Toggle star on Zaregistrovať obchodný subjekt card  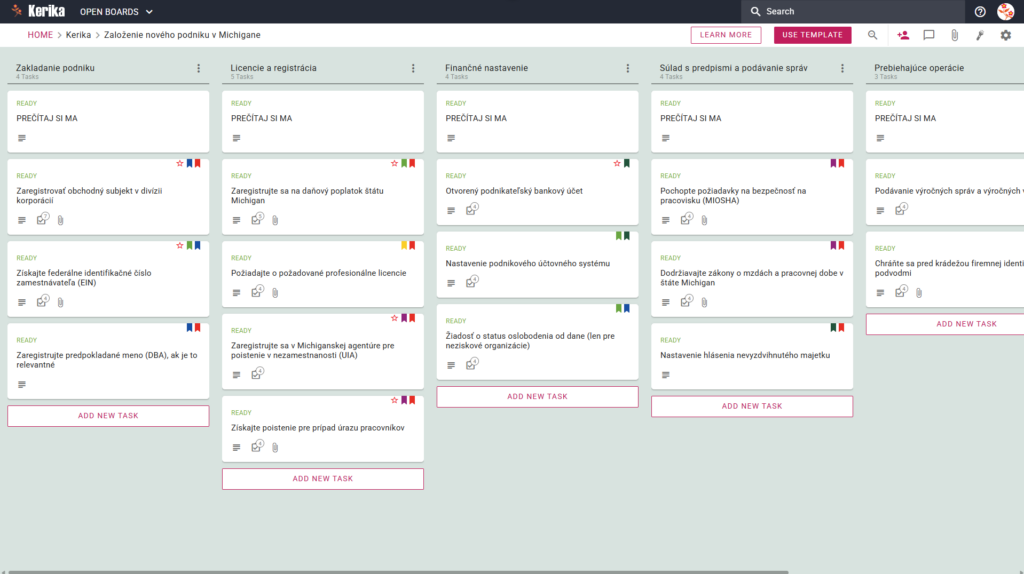(180, 163)
